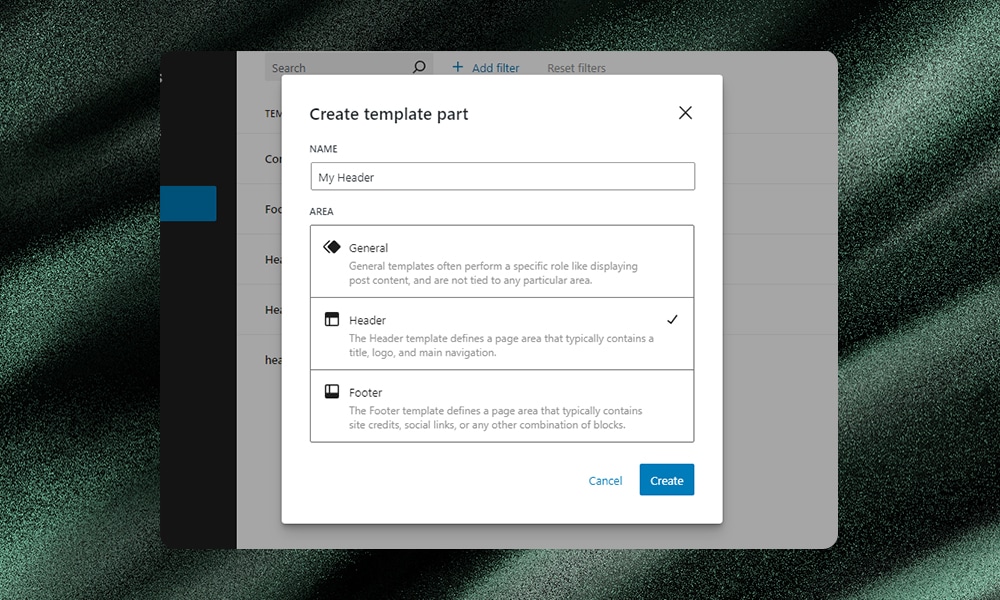Click the plus icon beside Add filter
This screenshot has width=1000, height=600.
click(458, 67)
